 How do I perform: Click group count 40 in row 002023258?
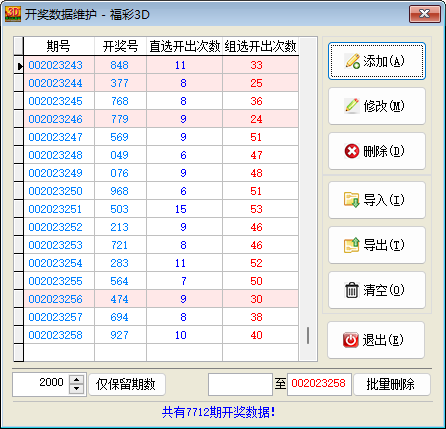(260, 335)
